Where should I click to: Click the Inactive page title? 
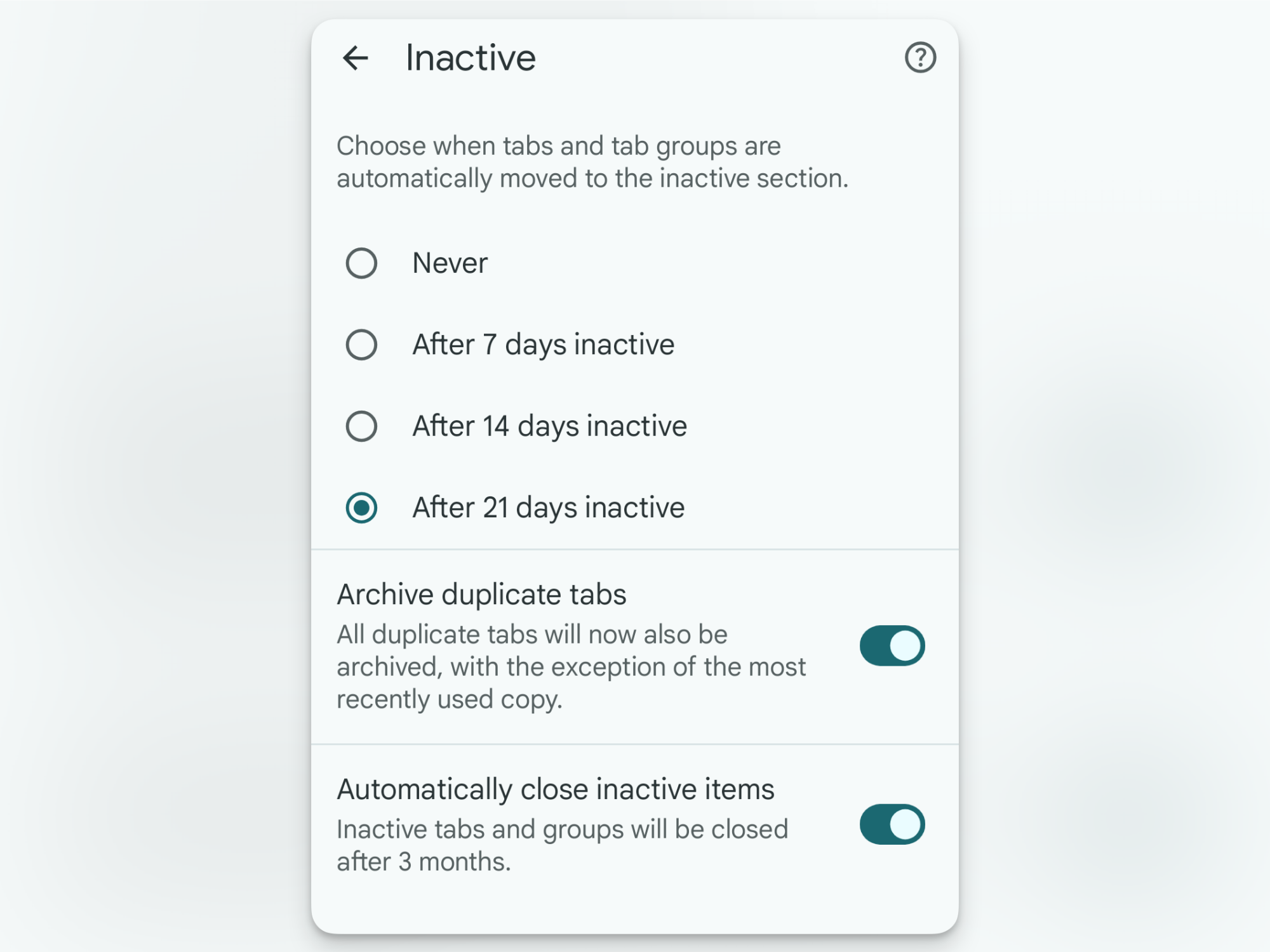470,57
